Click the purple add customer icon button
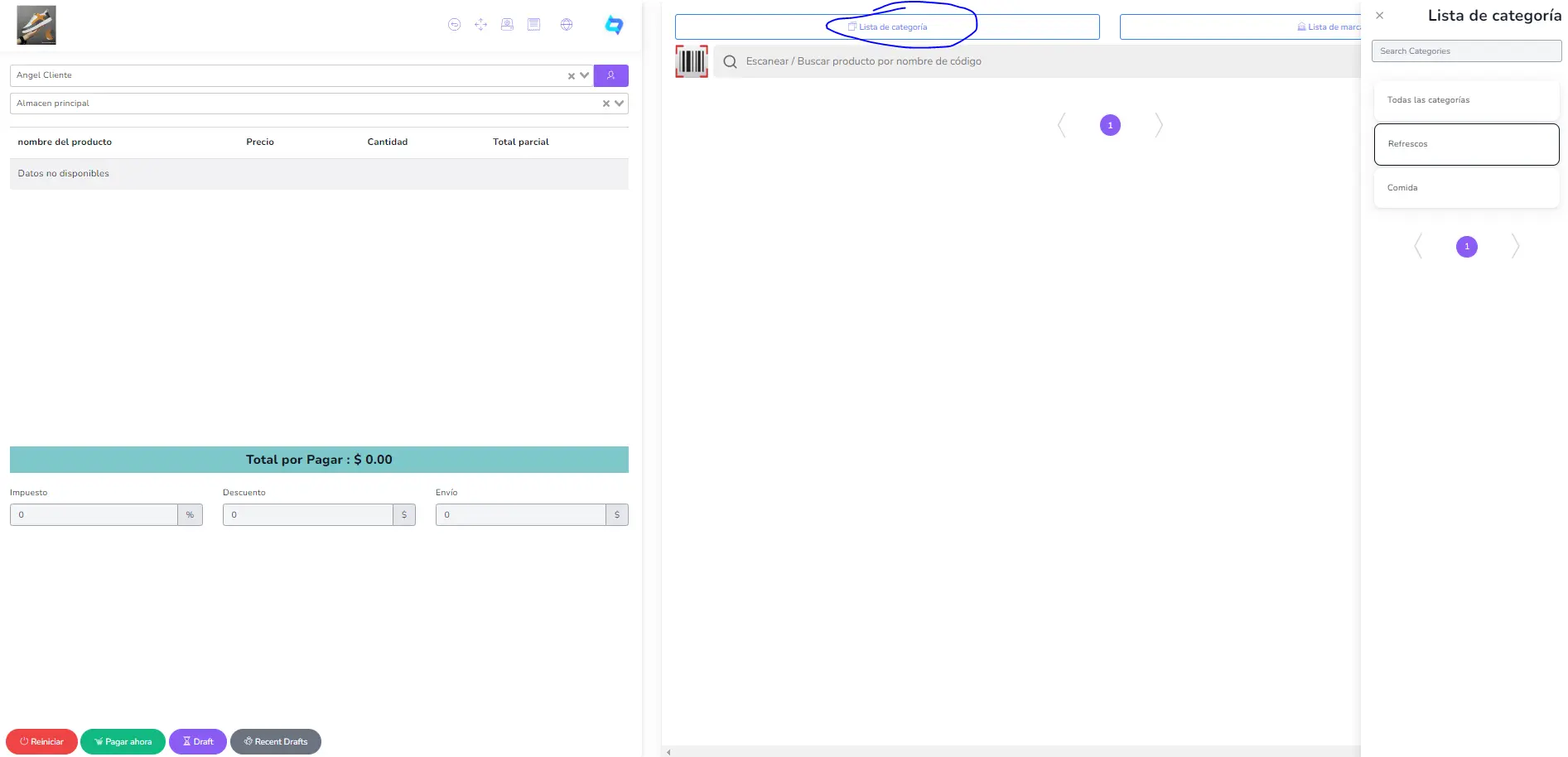Image resolution: width=1568 pixels, height=757 pixels. (x=610, y=75)
